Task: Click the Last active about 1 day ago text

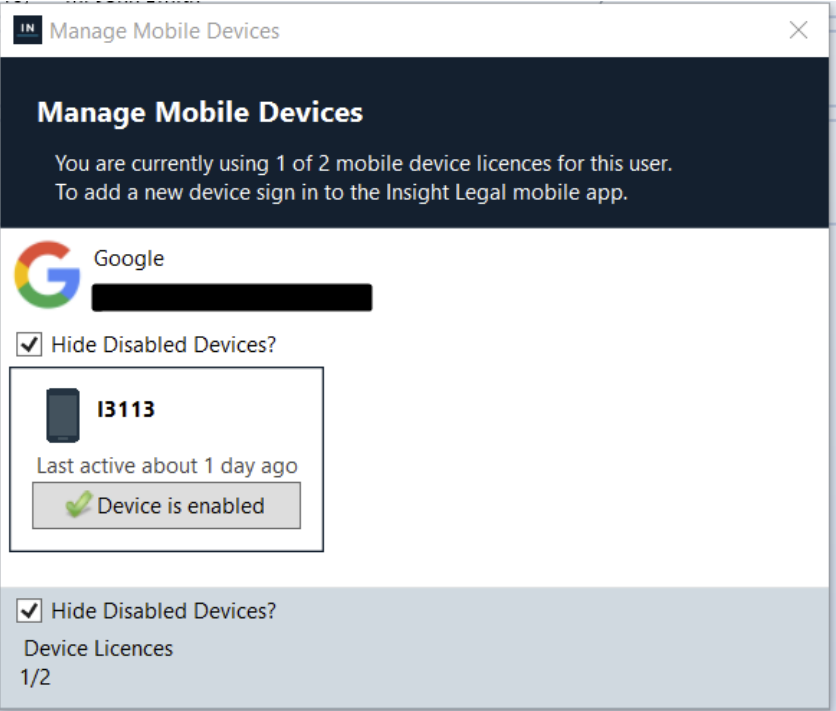Action: pyautogui.click(x=167, y=466)
